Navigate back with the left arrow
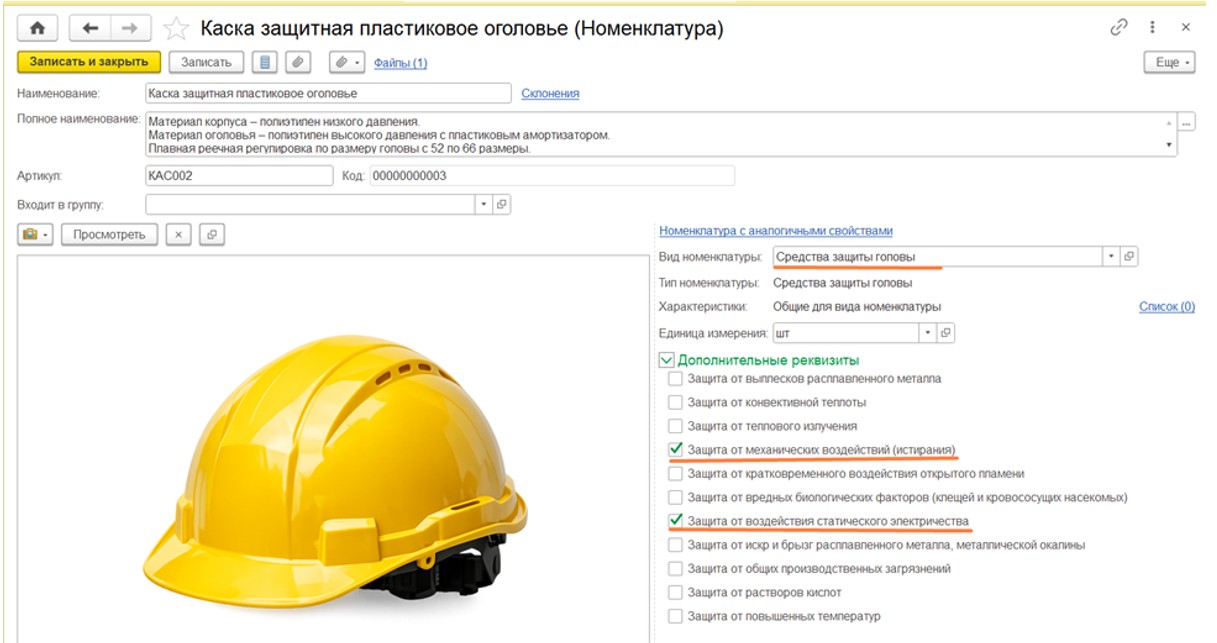This screenshot has height=643, width=1217. [90, 29]
